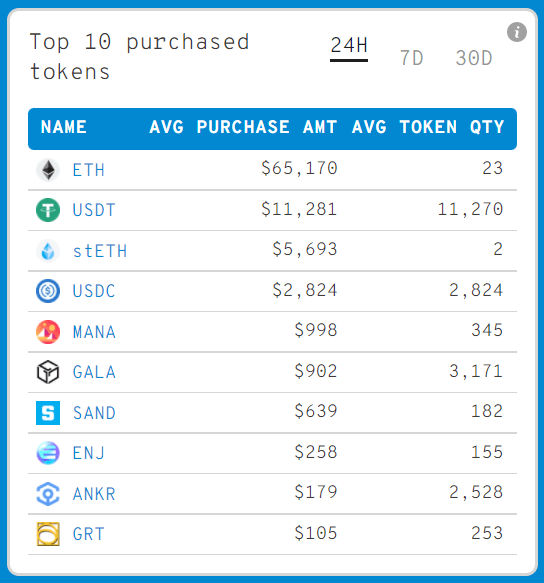Open the ANKR token name link
Screen dimensions: 544x583
pyautogui.click(x=94, y=494)
